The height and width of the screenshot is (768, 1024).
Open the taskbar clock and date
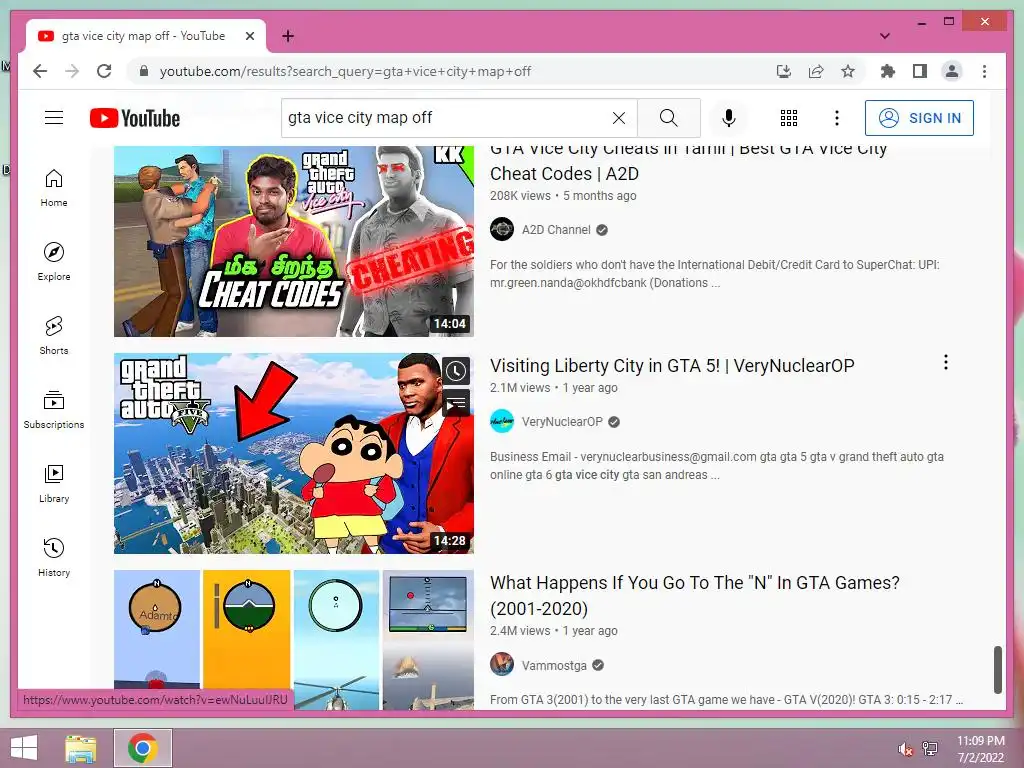tap(980, 749)
